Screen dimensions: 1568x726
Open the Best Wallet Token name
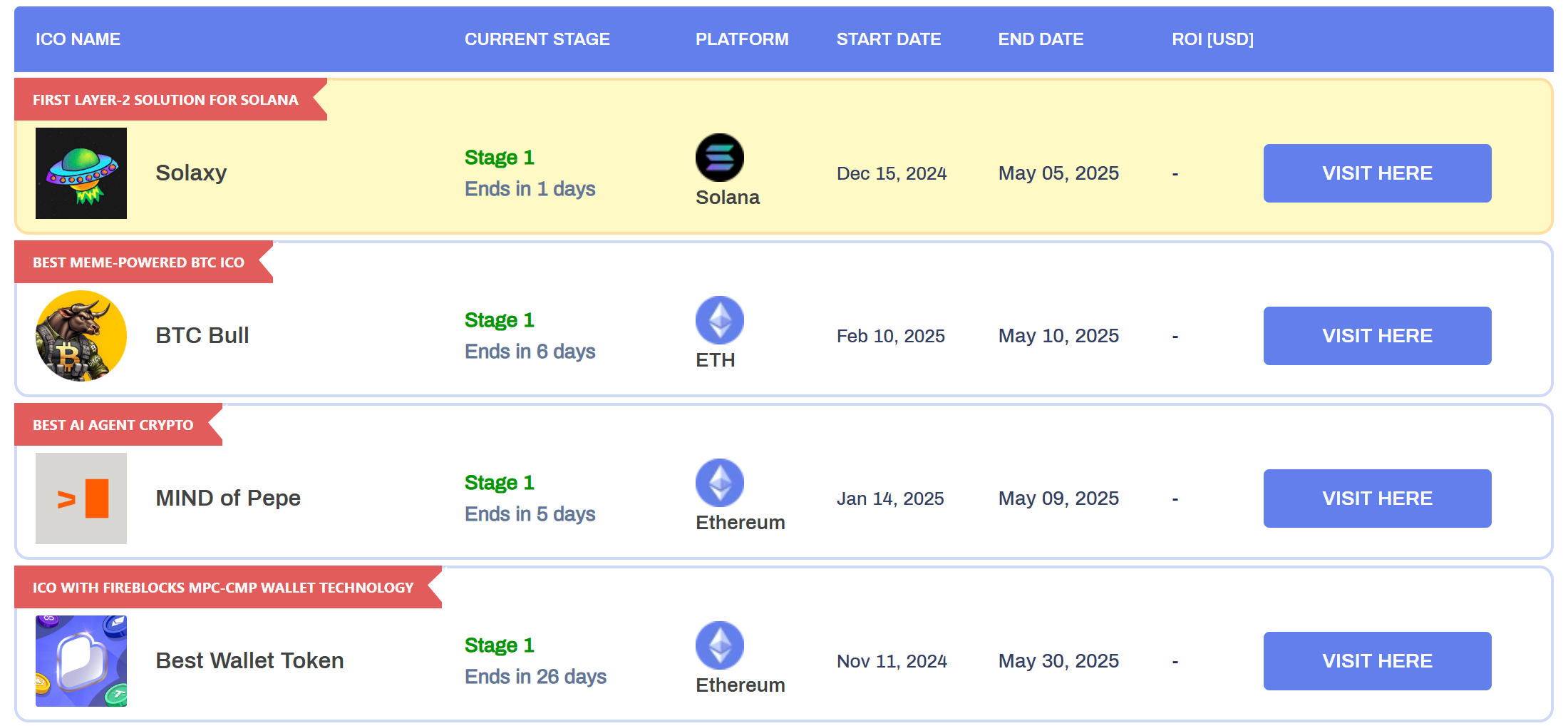[x=249, y=660]
